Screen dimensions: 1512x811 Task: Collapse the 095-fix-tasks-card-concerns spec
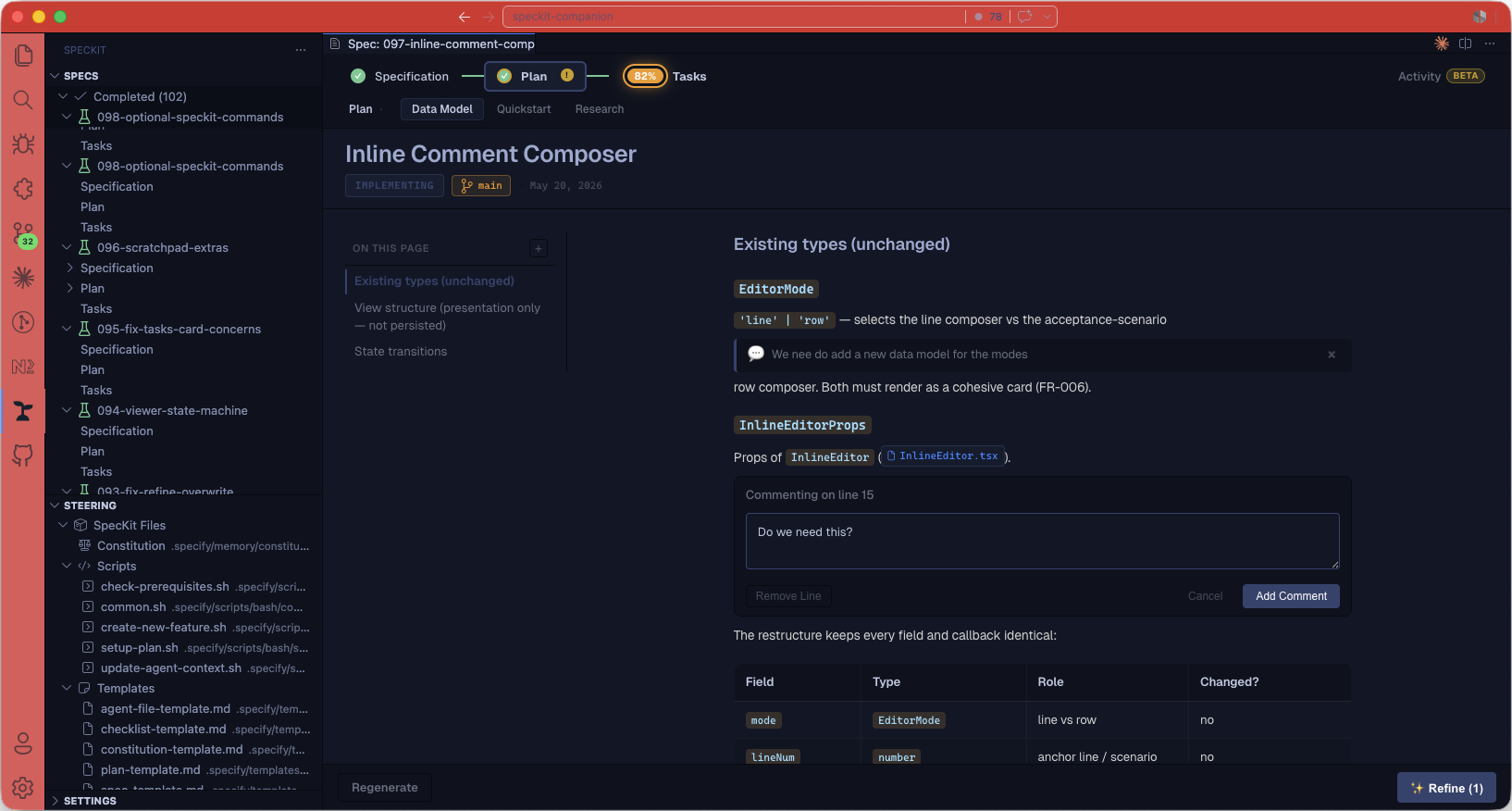click(67, 329)
